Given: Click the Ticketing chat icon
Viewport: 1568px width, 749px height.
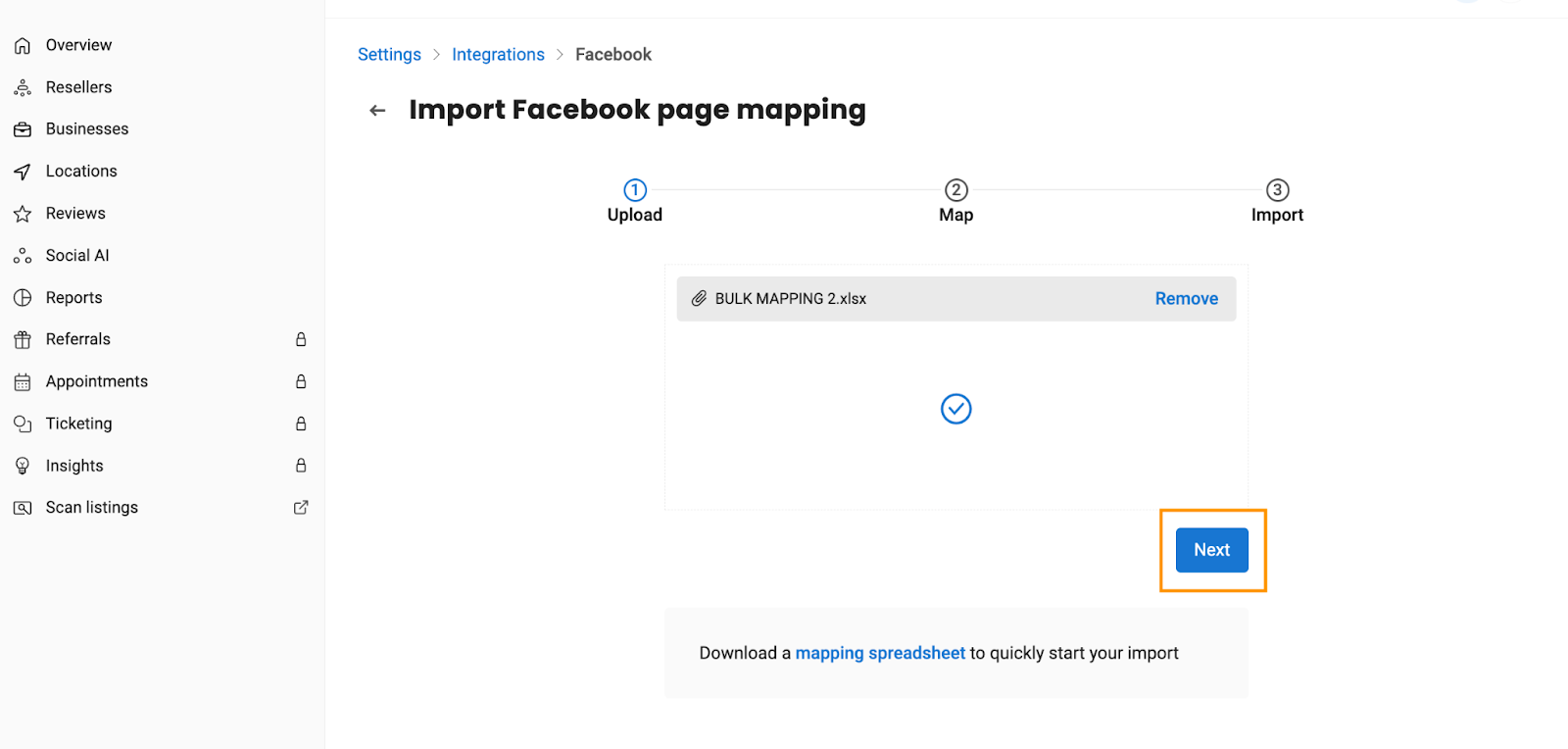Looking at the screenshot, I should [23, 424].
